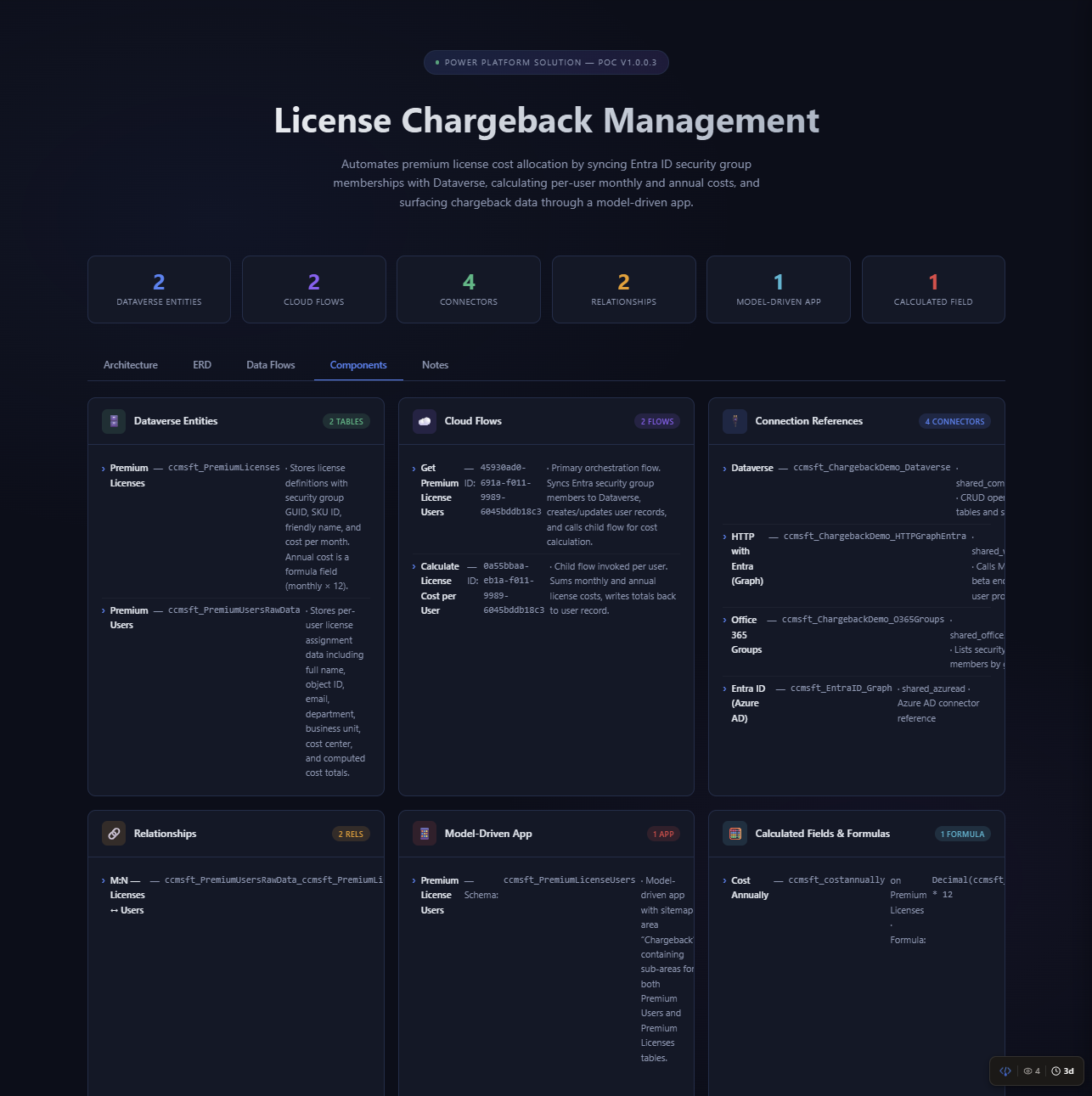Click the Dataverse Entities database icon
Screen dimensions: 1092x1096
(113, 420)
